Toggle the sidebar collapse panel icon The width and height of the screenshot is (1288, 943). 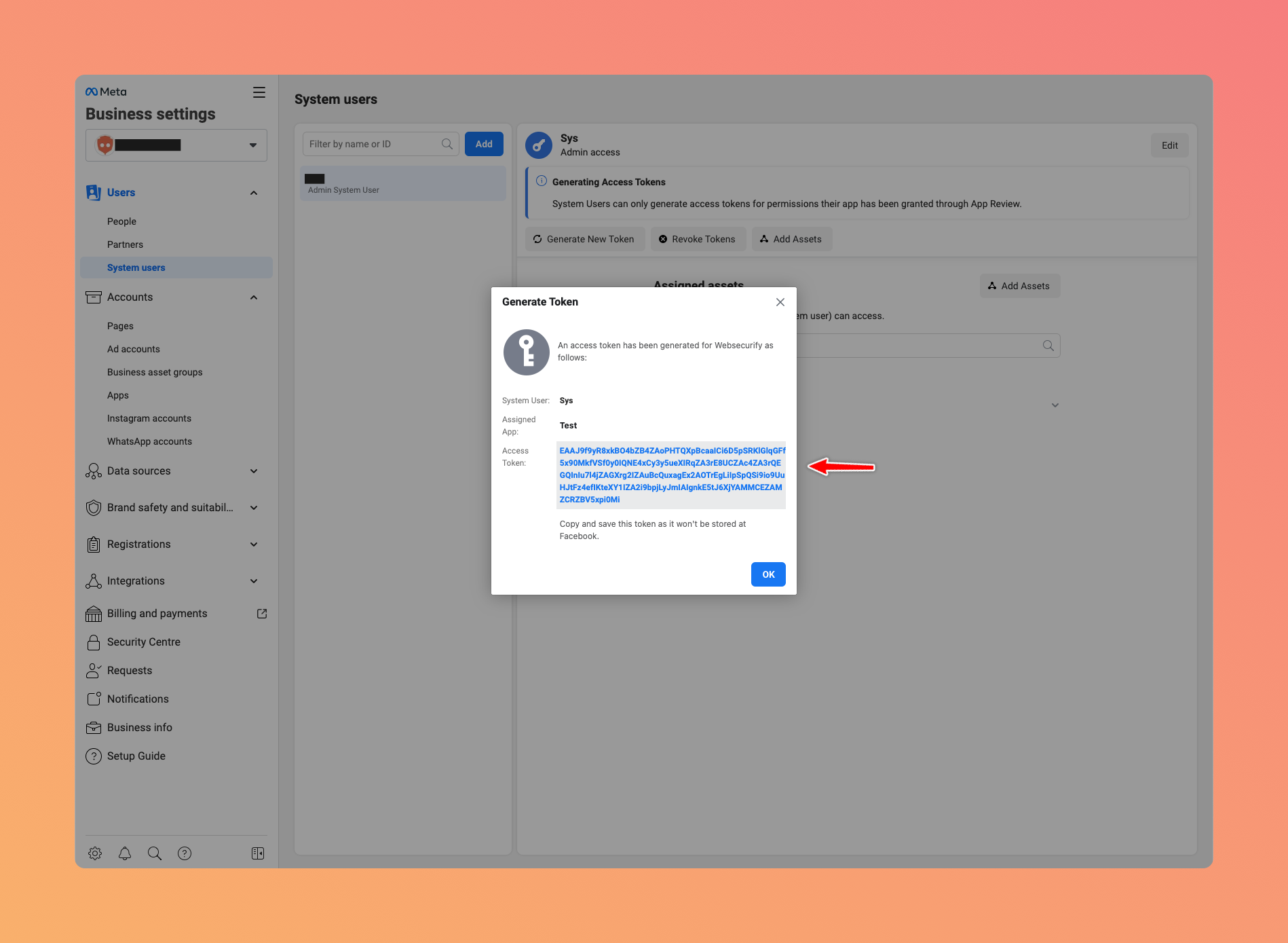click(258, 853)
